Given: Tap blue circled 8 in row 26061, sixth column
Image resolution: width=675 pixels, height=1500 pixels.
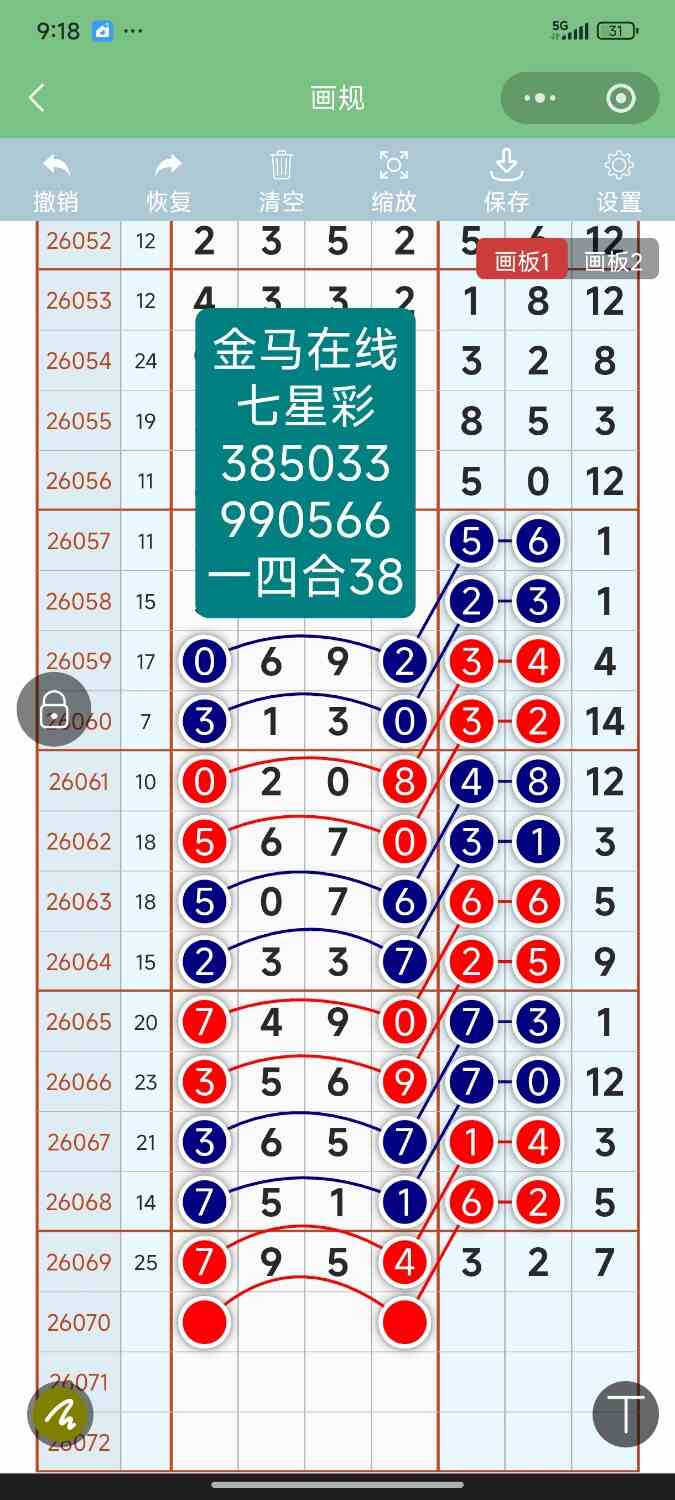Looking at the screenshot, I should click(538, 782).
